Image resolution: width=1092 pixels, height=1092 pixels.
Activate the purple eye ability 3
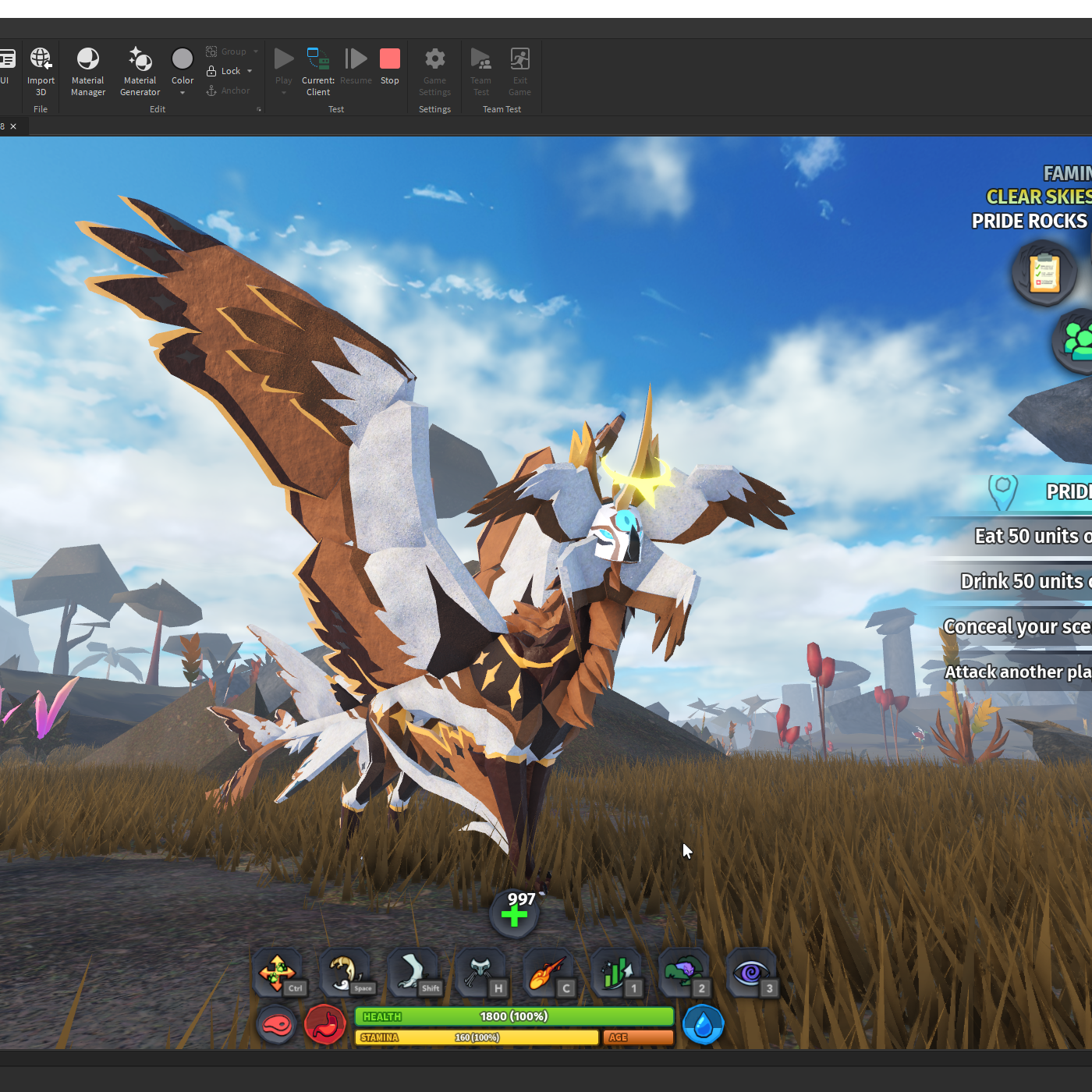[x=752, y=973]
